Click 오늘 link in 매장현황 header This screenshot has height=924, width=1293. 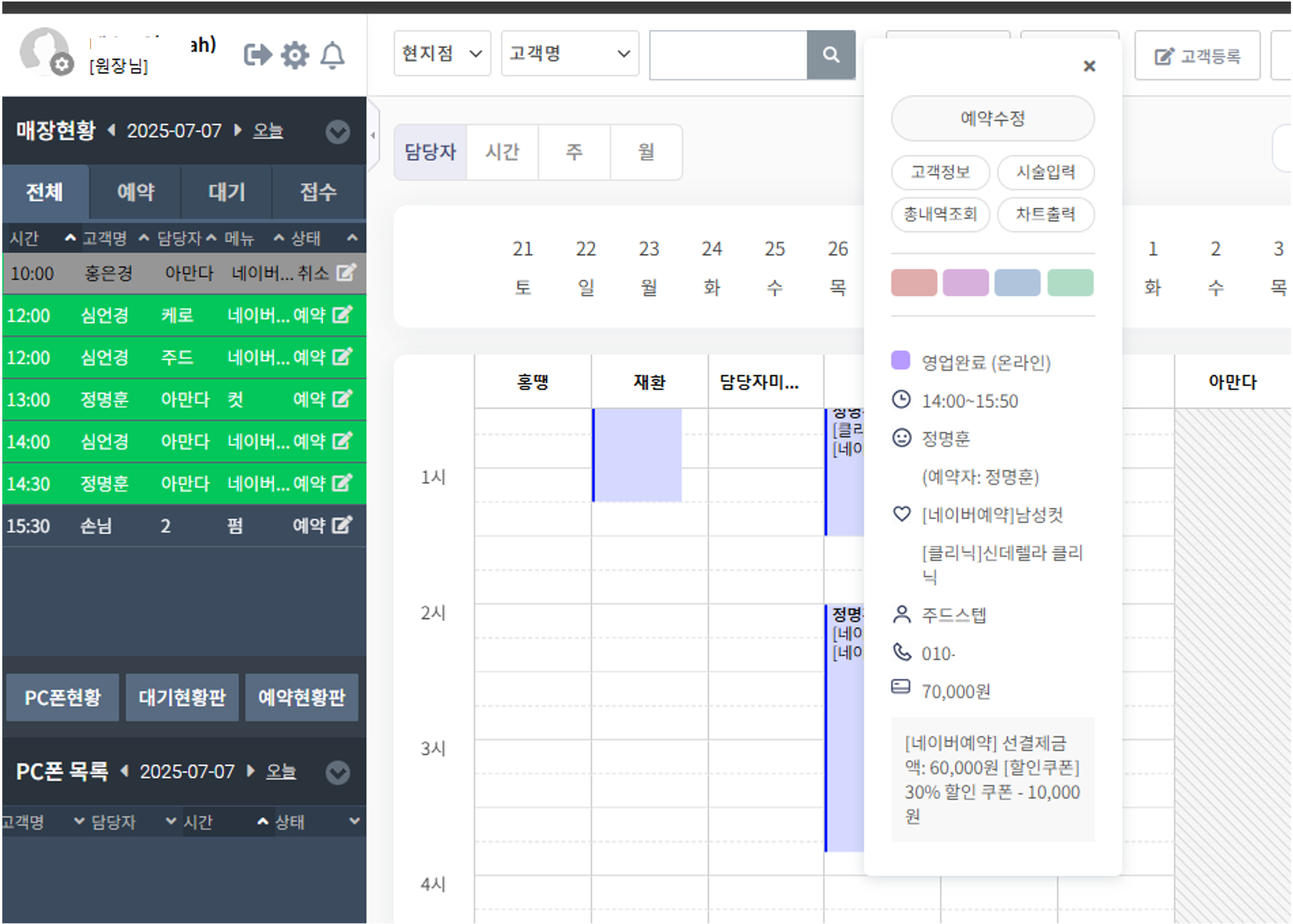pos(268,131)
